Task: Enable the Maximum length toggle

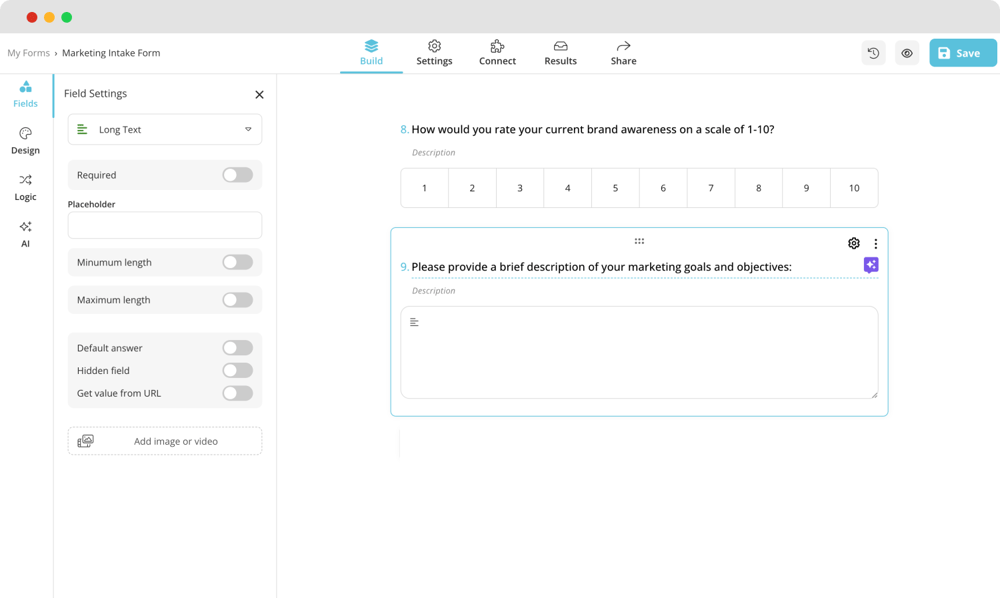Action: [237, 299]
